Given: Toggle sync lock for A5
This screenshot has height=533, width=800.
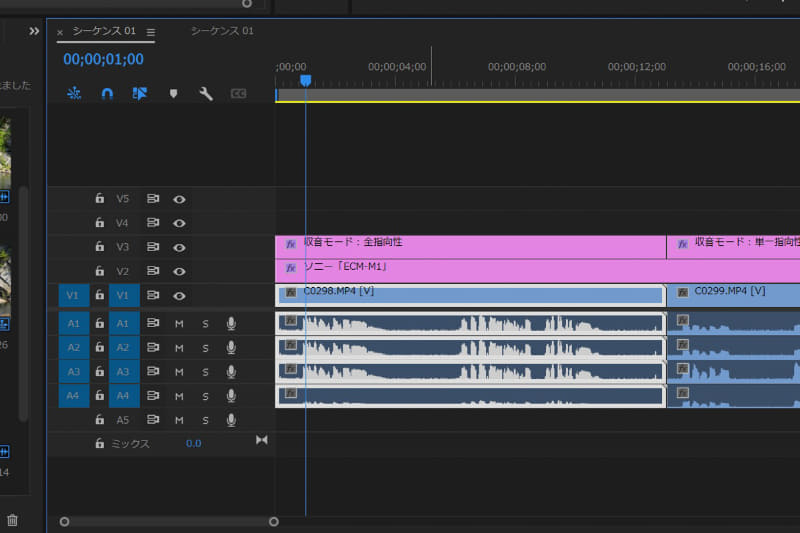Looking at the screenshot, I should 153,419.
